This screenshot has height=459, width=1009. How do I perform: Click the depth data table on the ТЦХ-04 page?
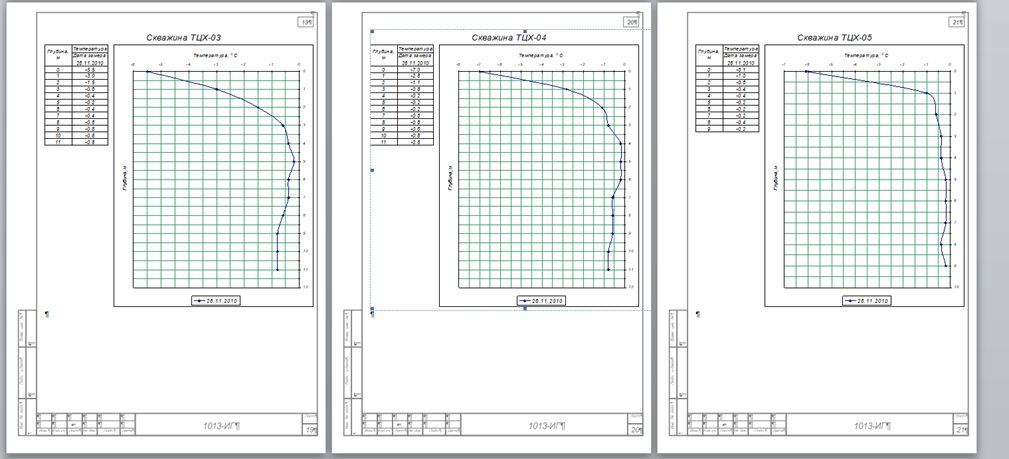pyautogui.click(x=402, y=96)
